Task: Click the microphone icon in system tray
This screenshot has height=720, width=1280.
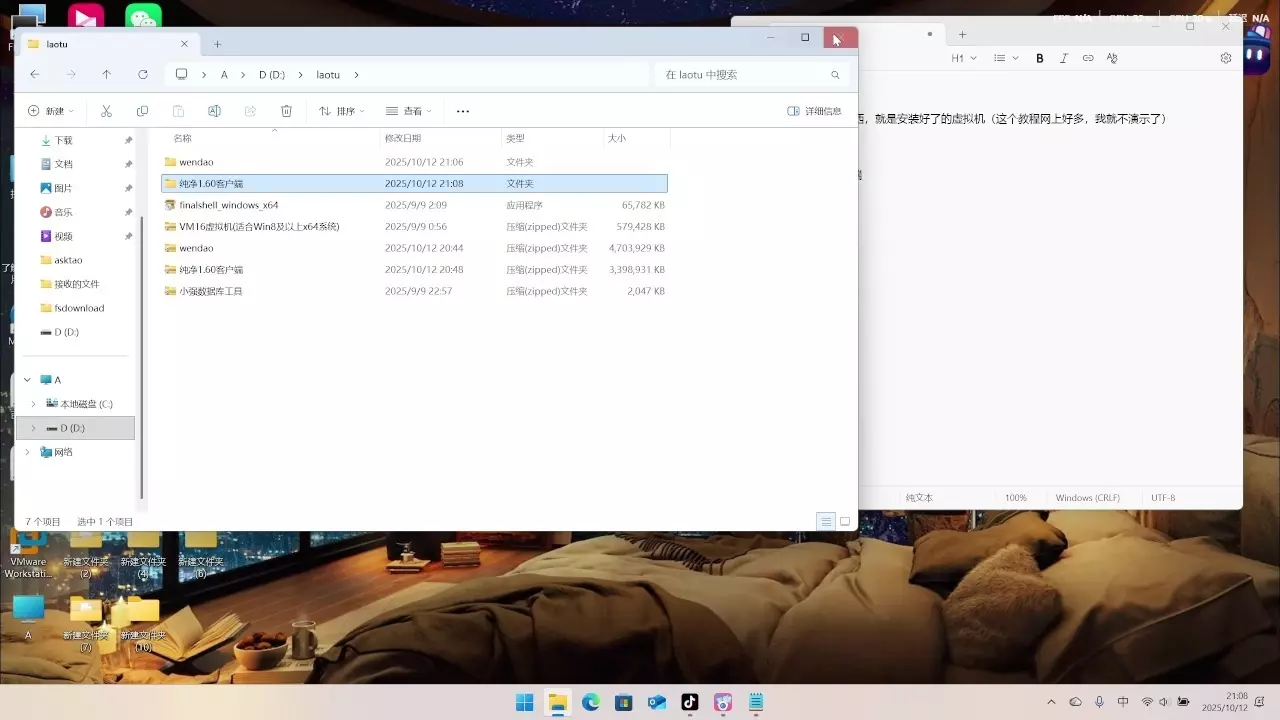Action: 1099,702
